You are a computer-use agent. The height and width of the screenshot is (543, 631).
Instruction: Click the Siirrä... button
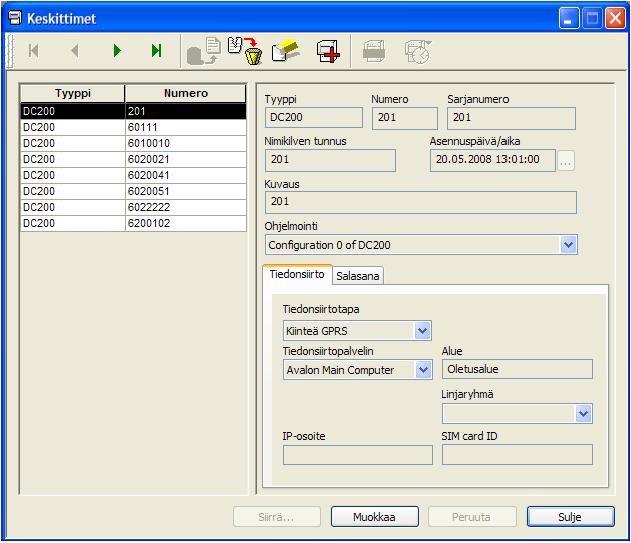(277, 517)
